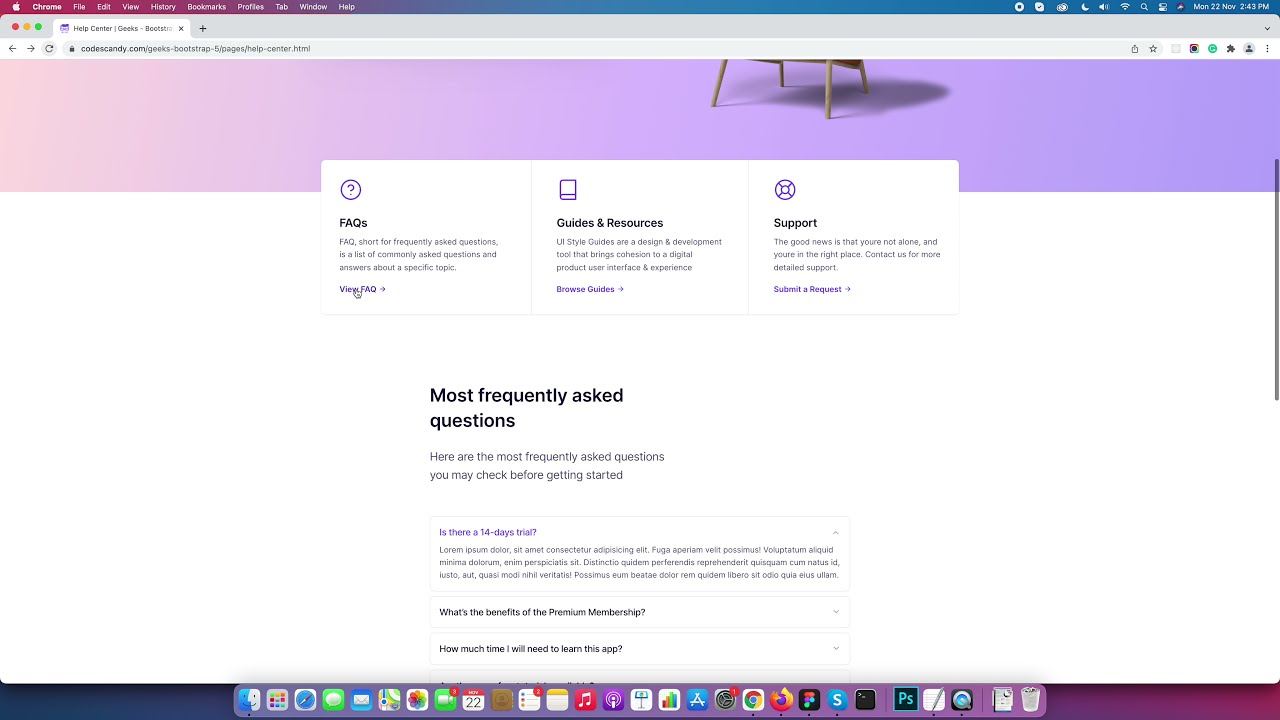
Task: Open Figma from the Dock
Action: point(810,700)
